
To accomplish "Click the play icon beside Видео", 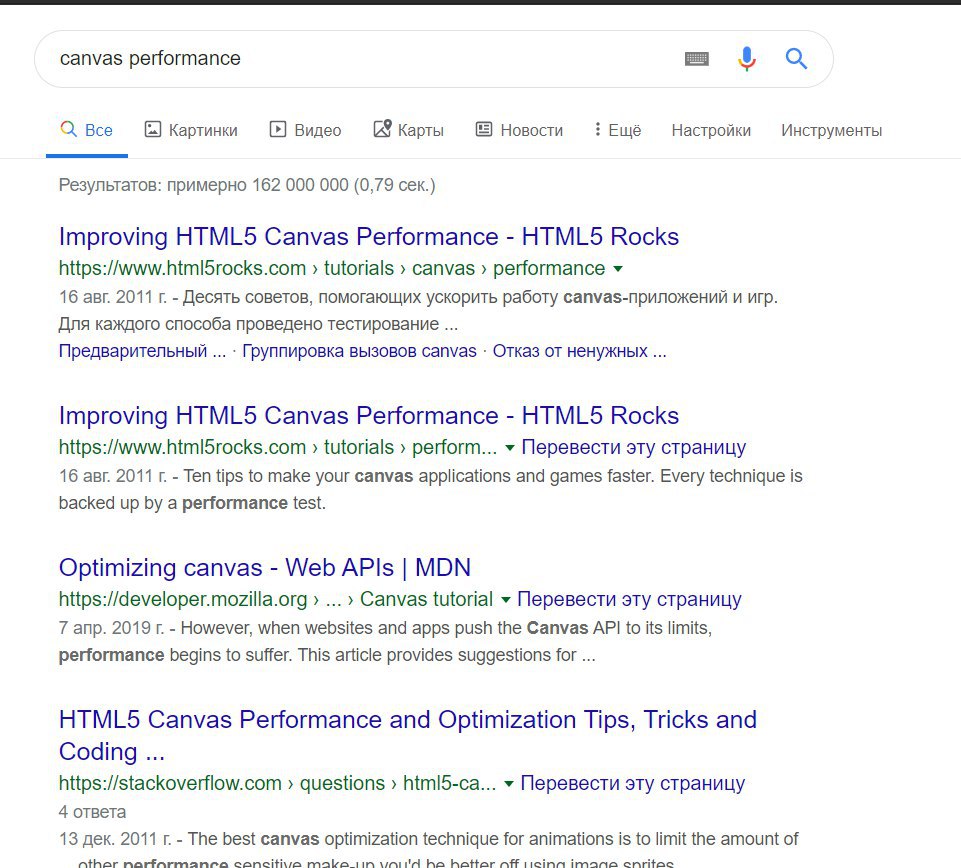I will click(x=278, y=129).
